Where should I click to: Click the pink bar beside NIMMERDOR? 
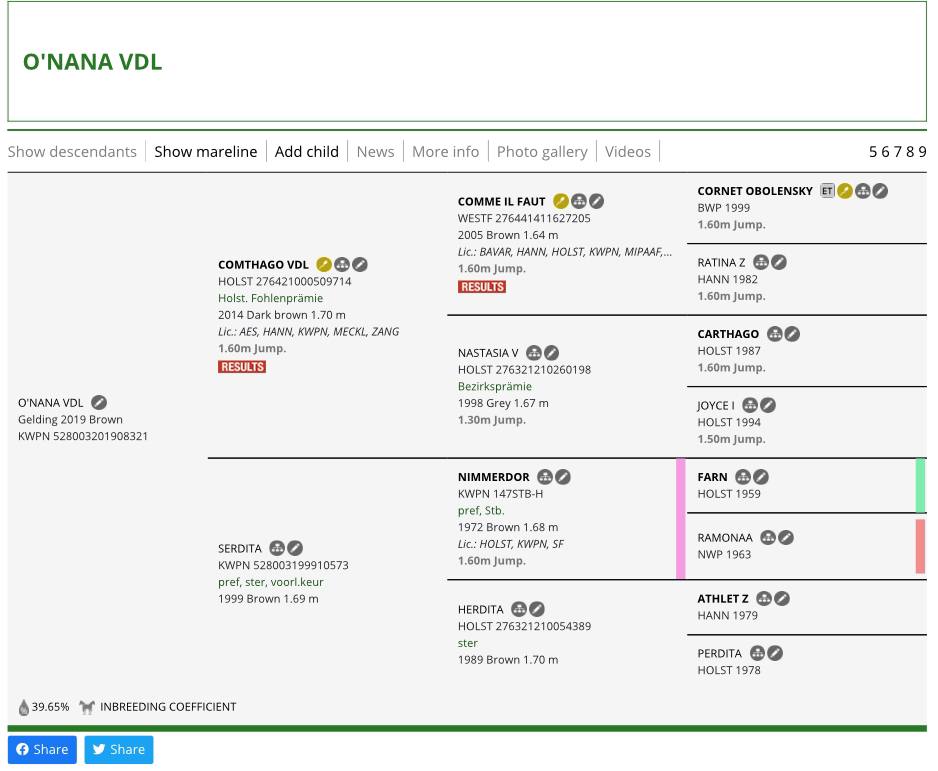pyautogui.click(x=681, y=518)
